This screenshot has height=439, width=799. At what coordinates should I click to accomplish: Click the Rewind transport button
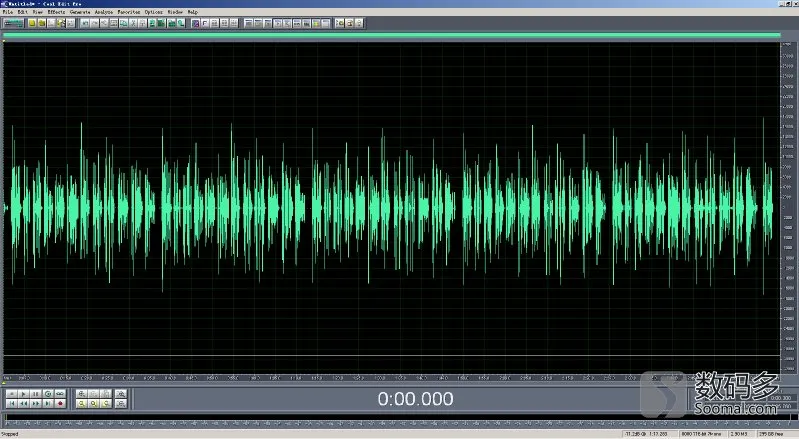point(23,403)
